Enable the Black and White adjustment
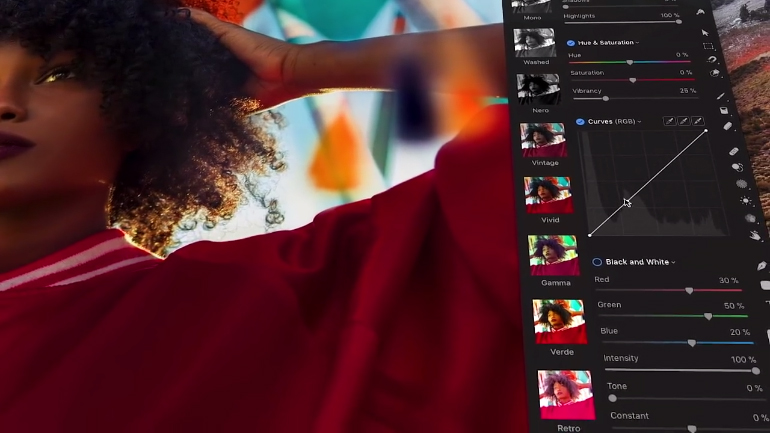Screen dimensions: 770x433 tap(597, 262)
